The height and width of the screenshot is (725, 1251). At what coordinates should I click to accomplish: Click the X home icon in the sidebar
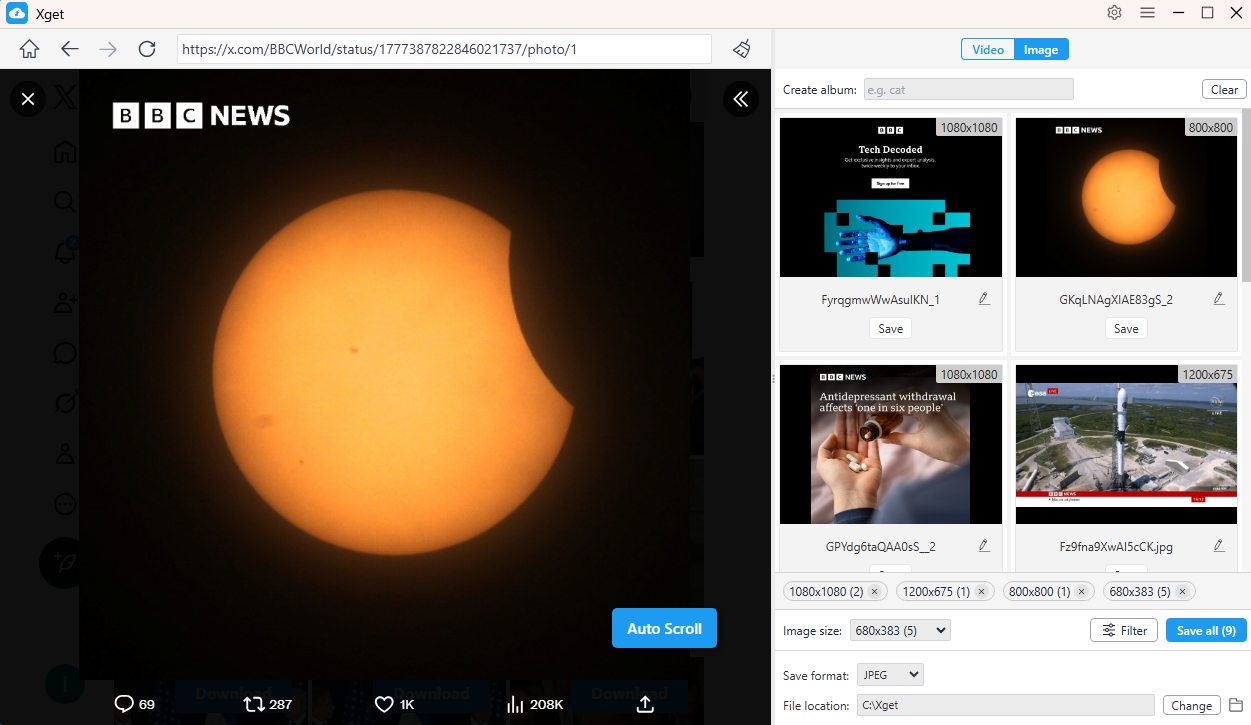pos(65,152)
